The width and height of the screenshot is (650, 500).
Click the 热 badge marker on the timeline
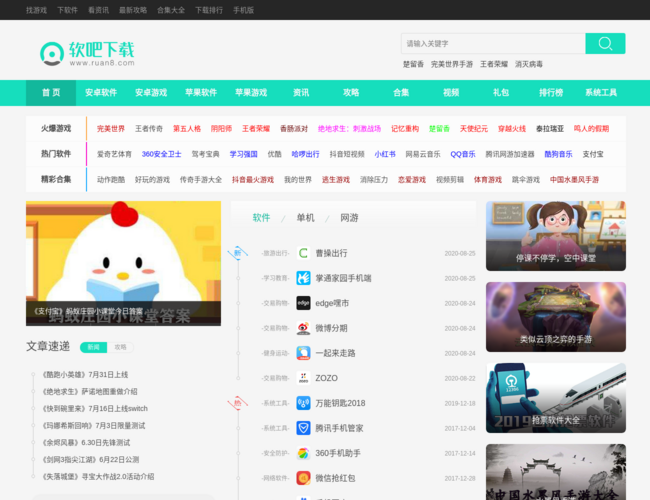click(238, 403)
